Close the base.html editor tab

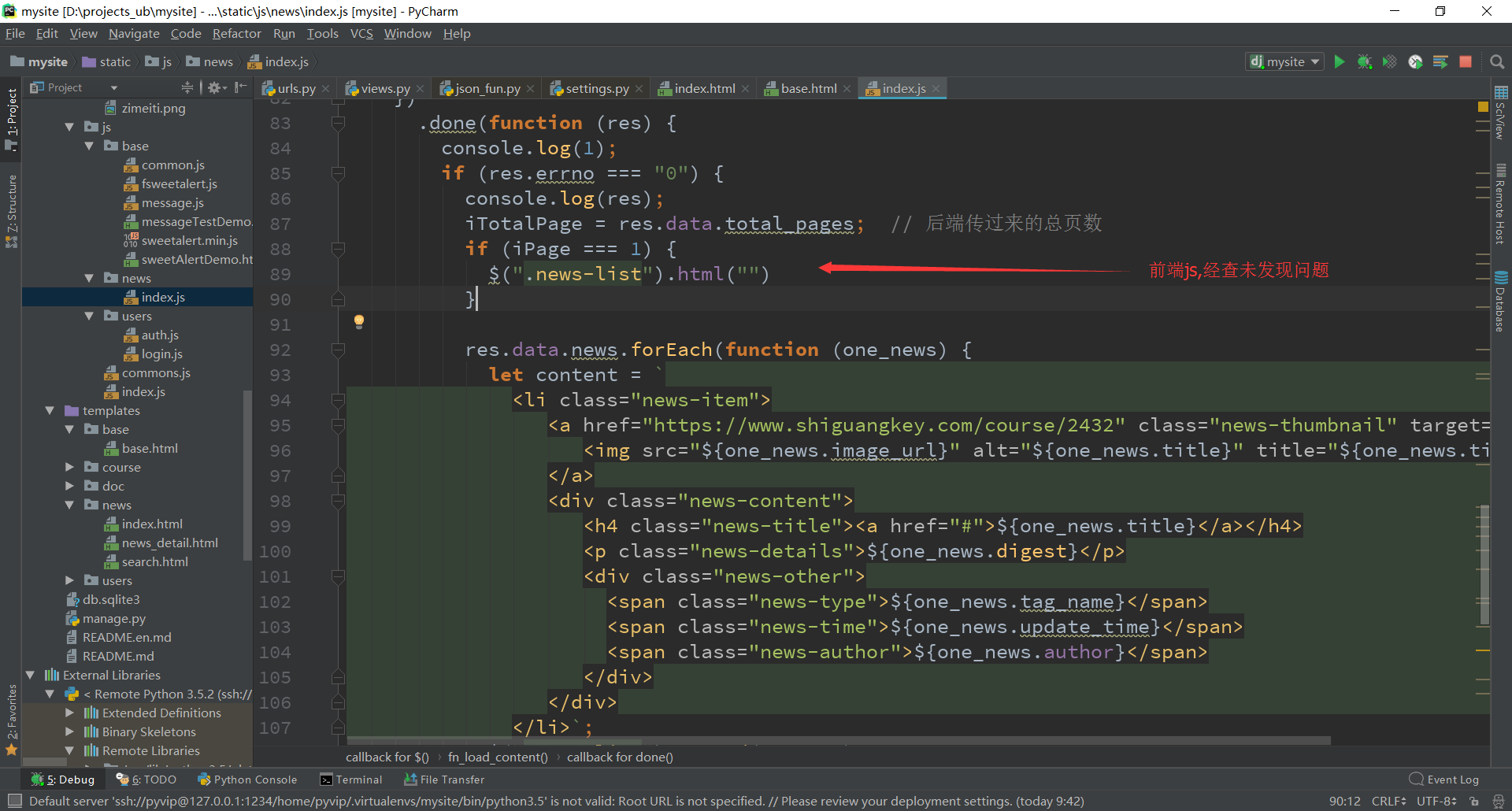tap(847, 89)
